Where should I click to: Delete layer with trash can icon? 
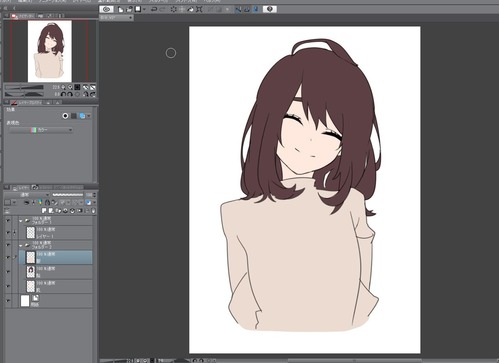[93, 211]
